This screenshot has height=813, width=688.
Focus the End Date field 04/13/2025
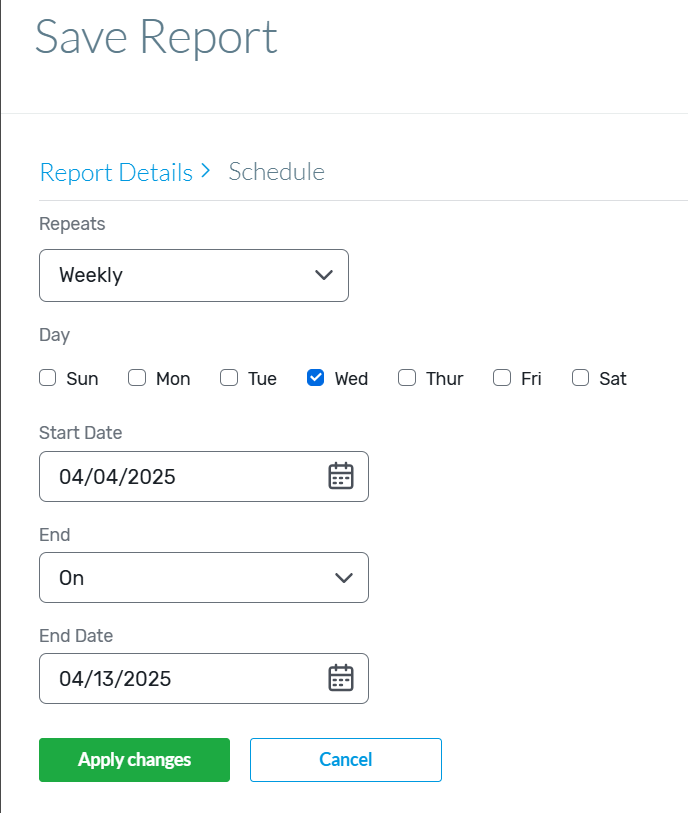click(x=204, y=678)
